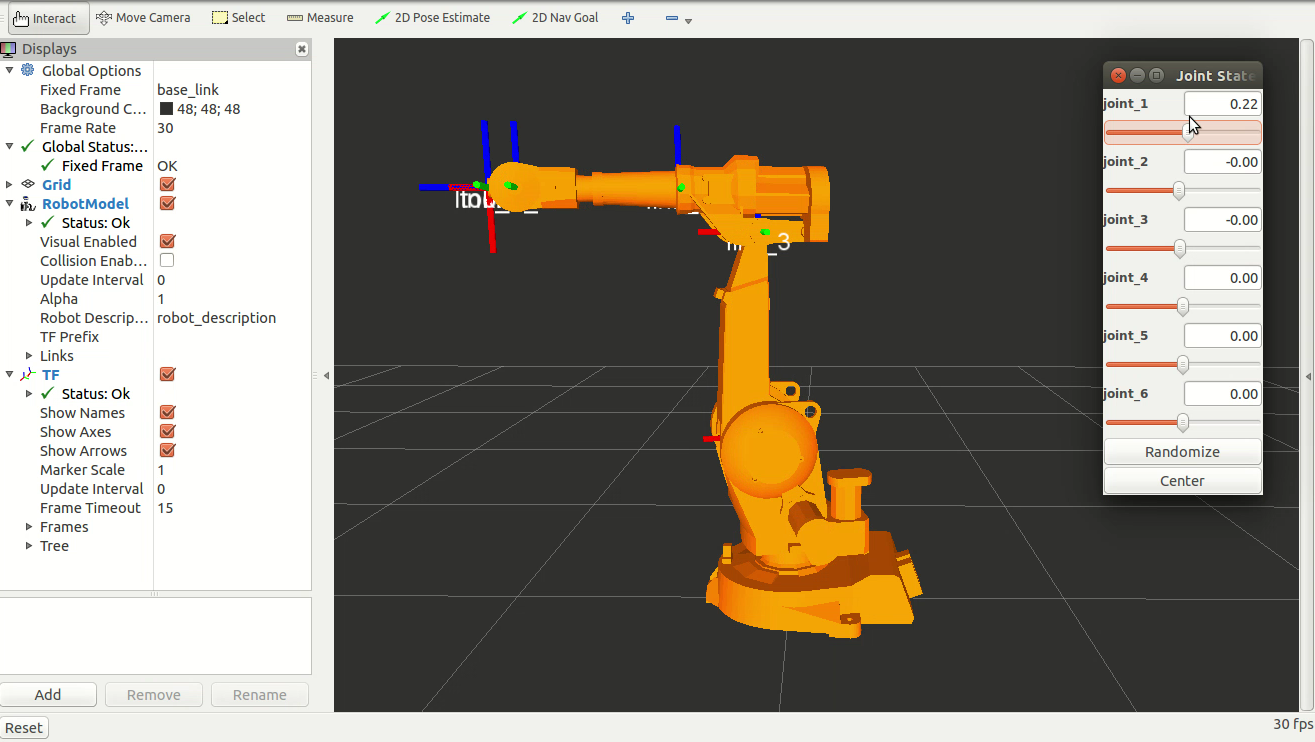
Task: Click the blue plus add-tool icon
Action: (628, 18)
